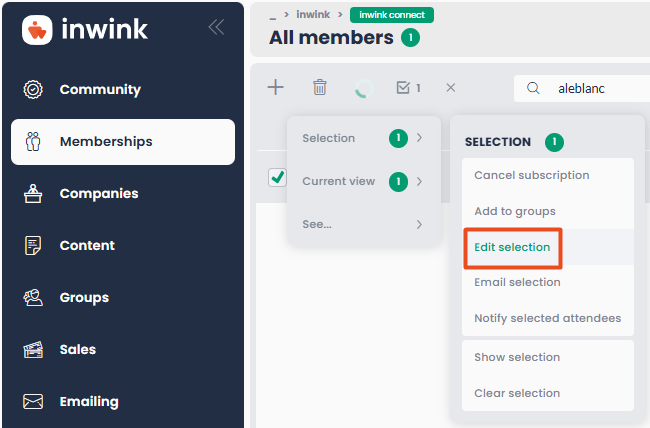The height and width of the screenshot is (428, 650).
Task: Click the inwink breadcrumb link
Action: (x=313, y=15)
